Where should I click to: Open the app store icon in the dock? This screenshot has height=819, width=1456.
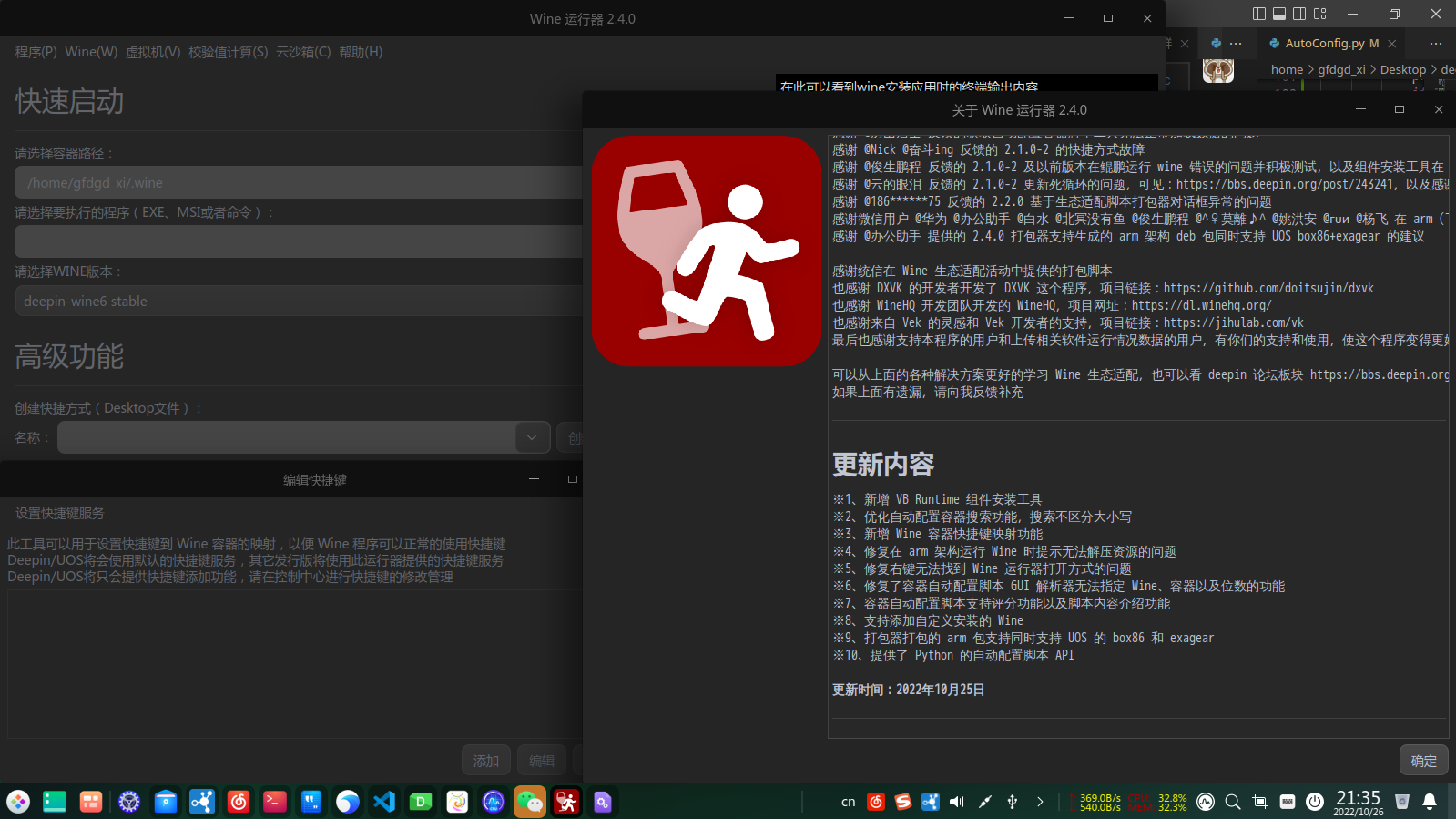pos(166,802)
